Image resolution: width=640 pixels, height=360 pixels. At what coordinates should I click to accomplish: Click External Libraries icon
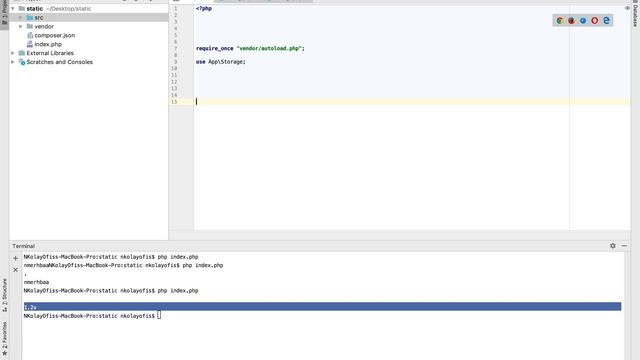[22, 53]
